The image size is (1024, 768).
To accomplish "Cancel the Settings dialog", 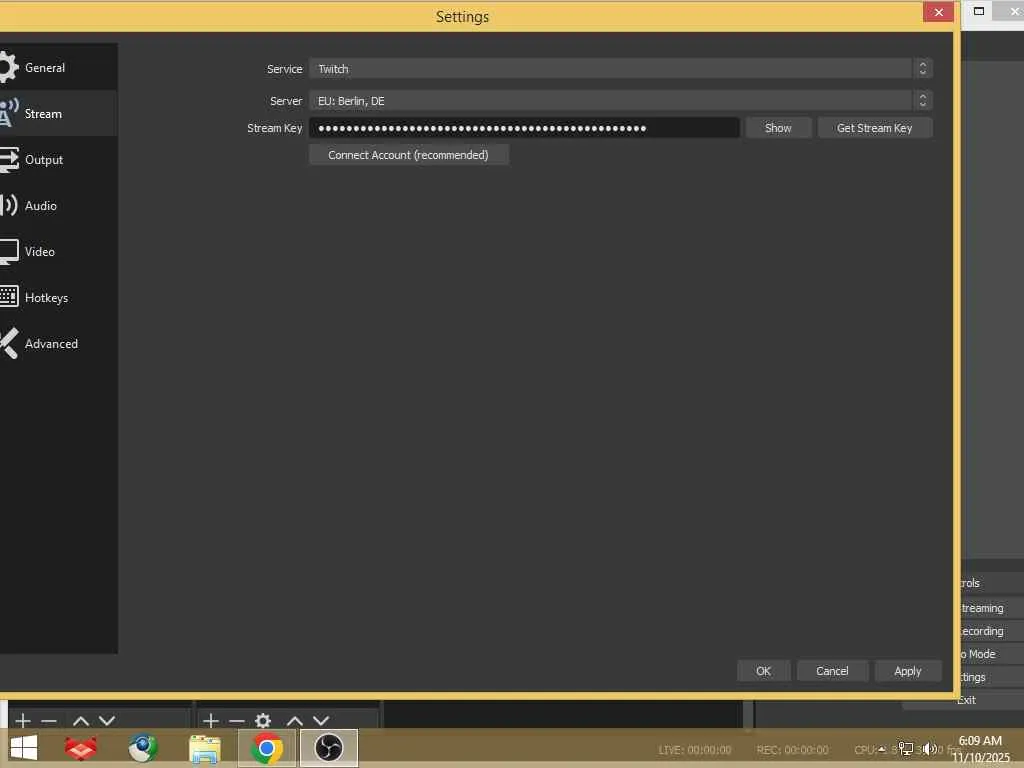I will tap(832, 671).
